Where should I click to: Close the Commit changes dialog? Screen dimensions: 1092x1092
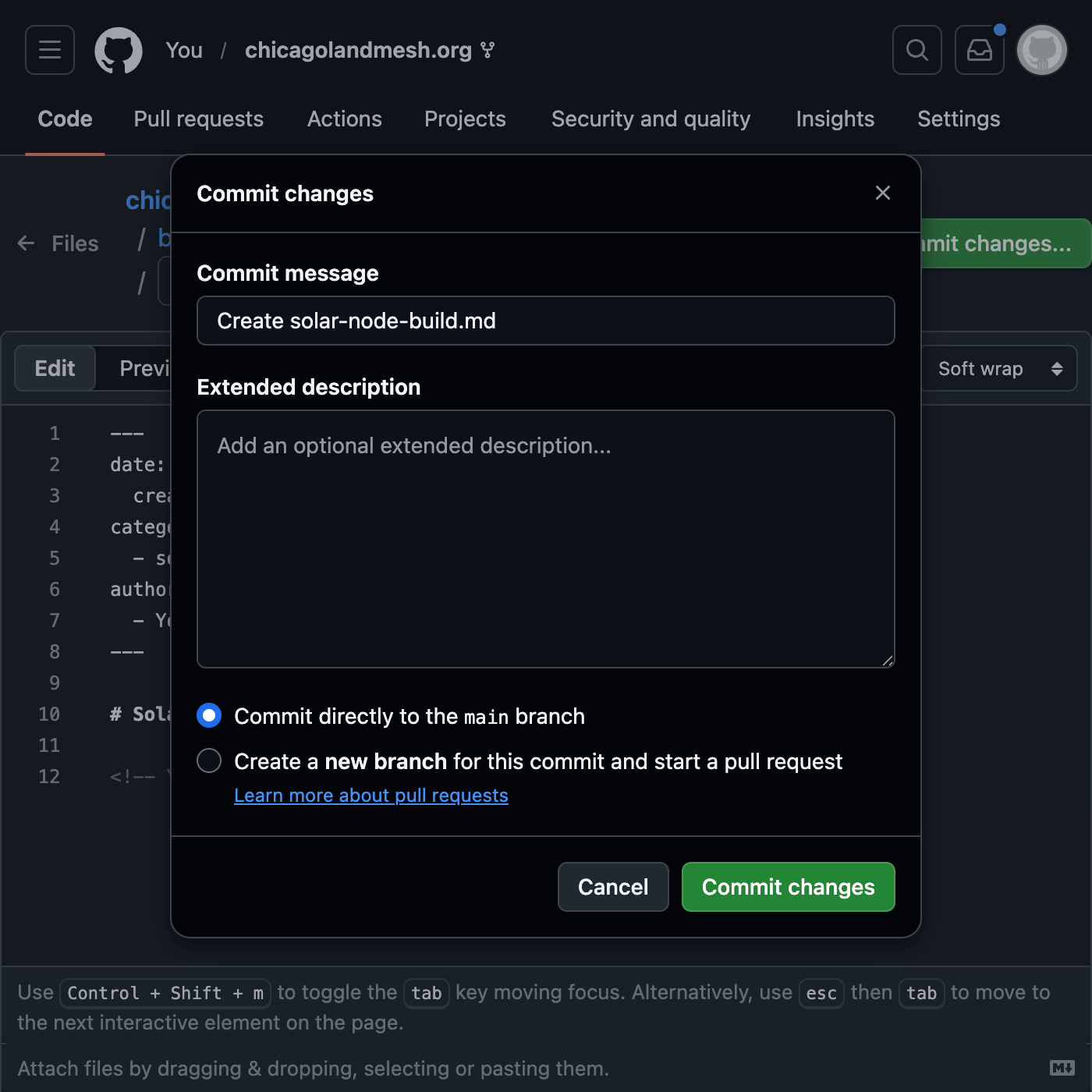coord(882,193)
